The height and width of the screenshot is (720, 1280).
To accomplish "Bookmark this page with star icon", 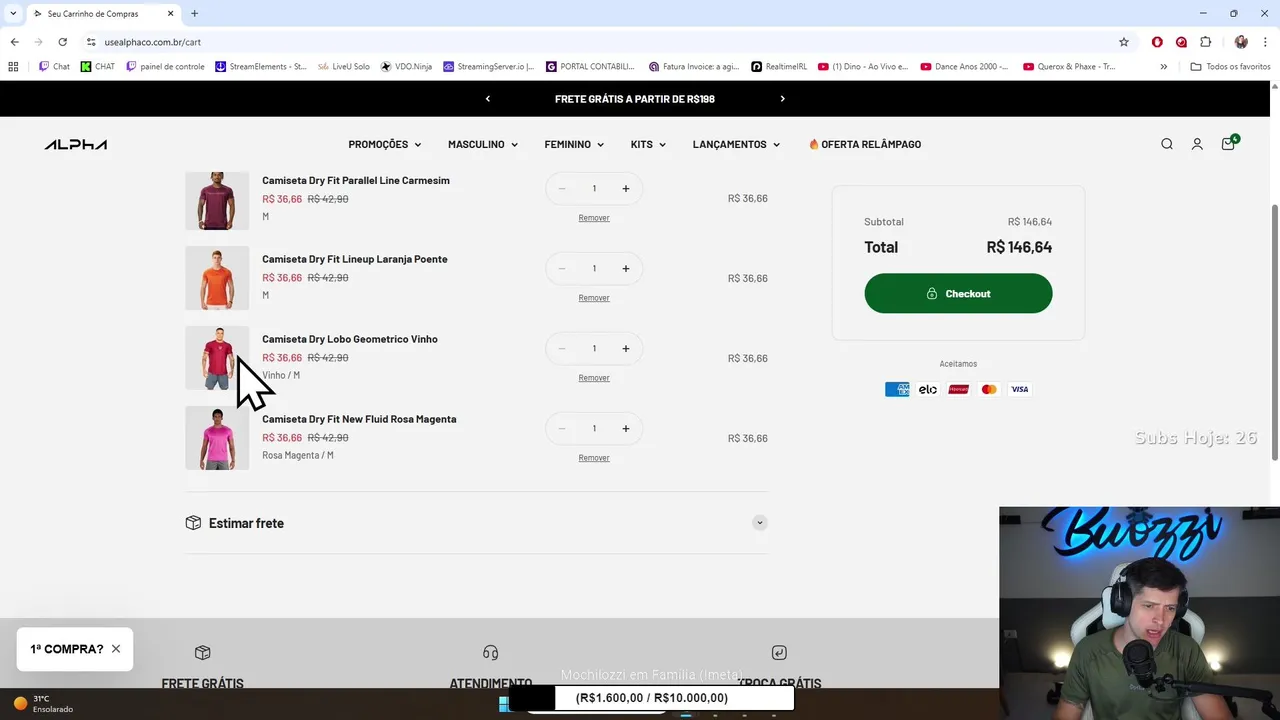I will (1124, 42).
